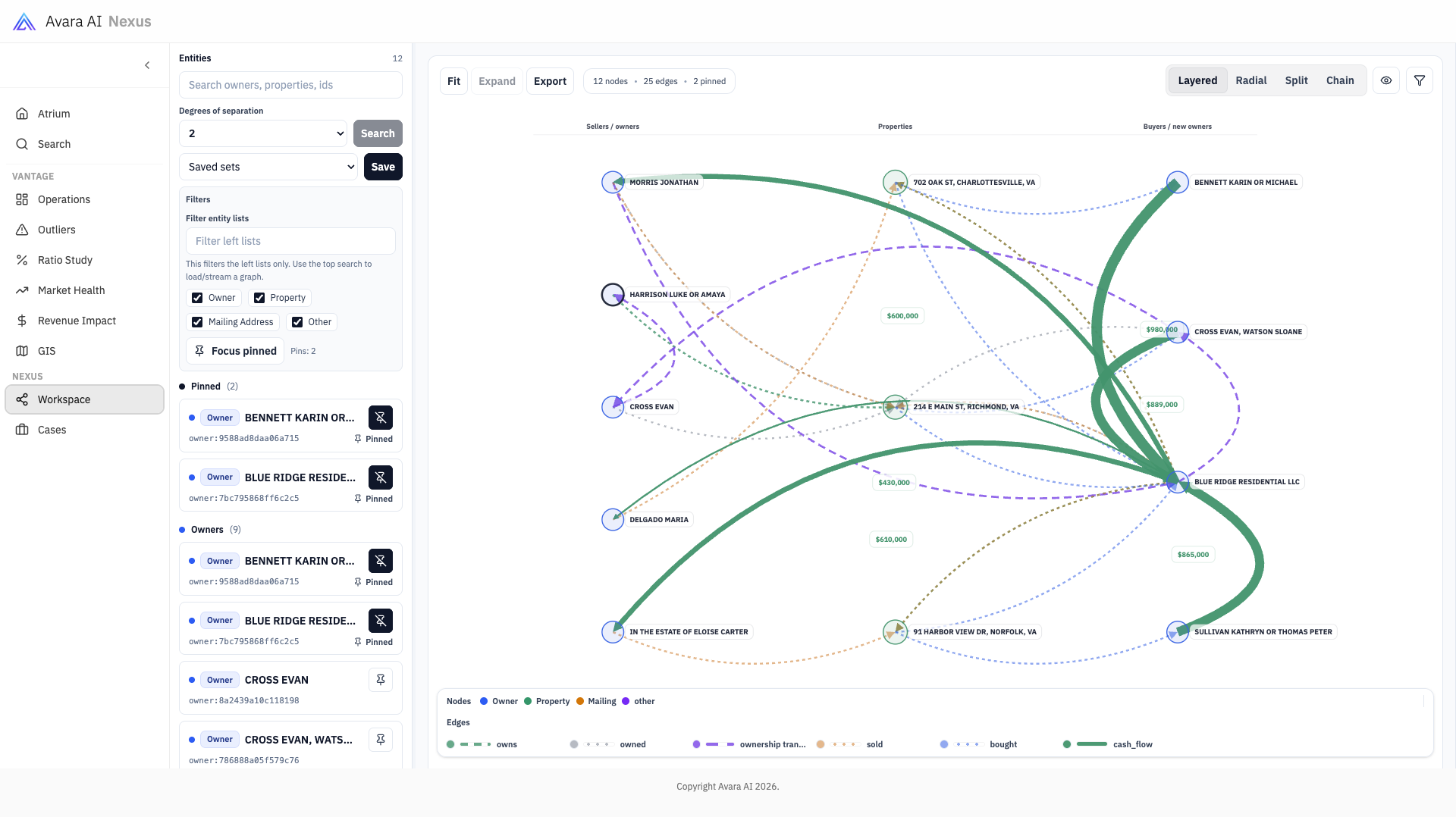Click the BLUE RIDGE RESIDENTIAL LLC graph node
The height and width of the screenshot is (817, 1456).
pos(1177,482)
